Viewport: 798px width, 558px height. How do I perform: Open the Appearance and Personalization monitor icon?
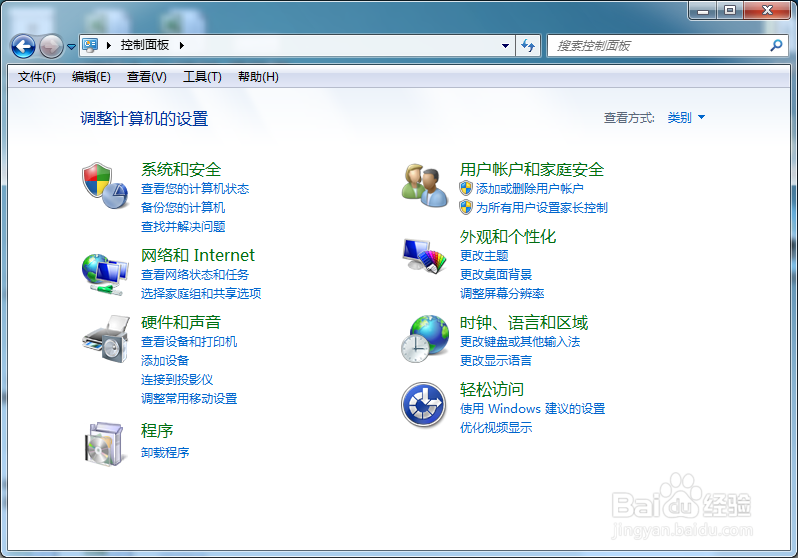click(424, 256)
